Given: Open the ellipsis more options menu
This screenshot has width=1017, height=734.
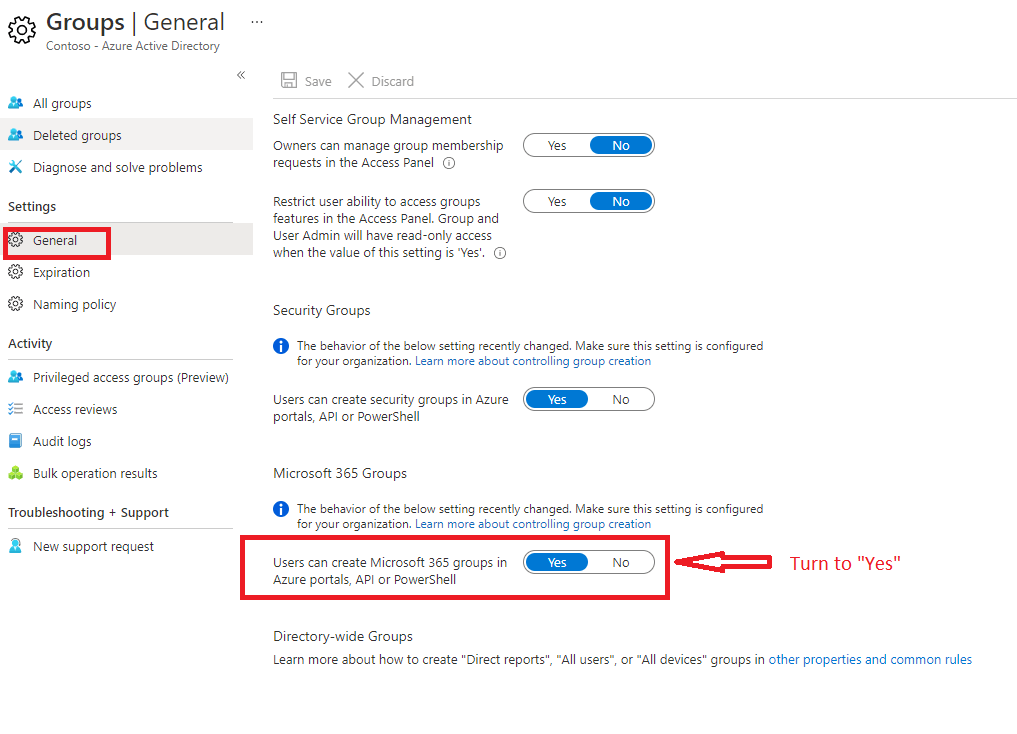Looking at the screenshot, I should click(257, 22).
